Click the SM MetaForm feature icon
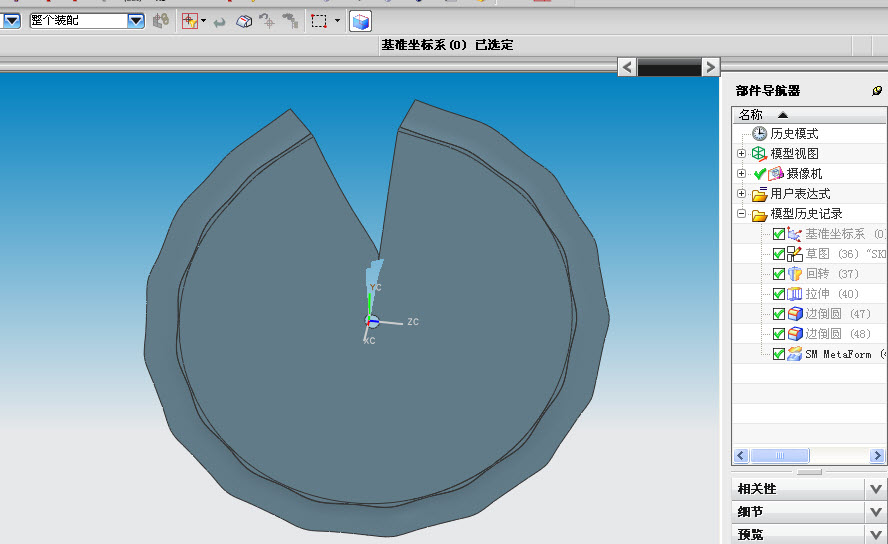 (795, 354)
